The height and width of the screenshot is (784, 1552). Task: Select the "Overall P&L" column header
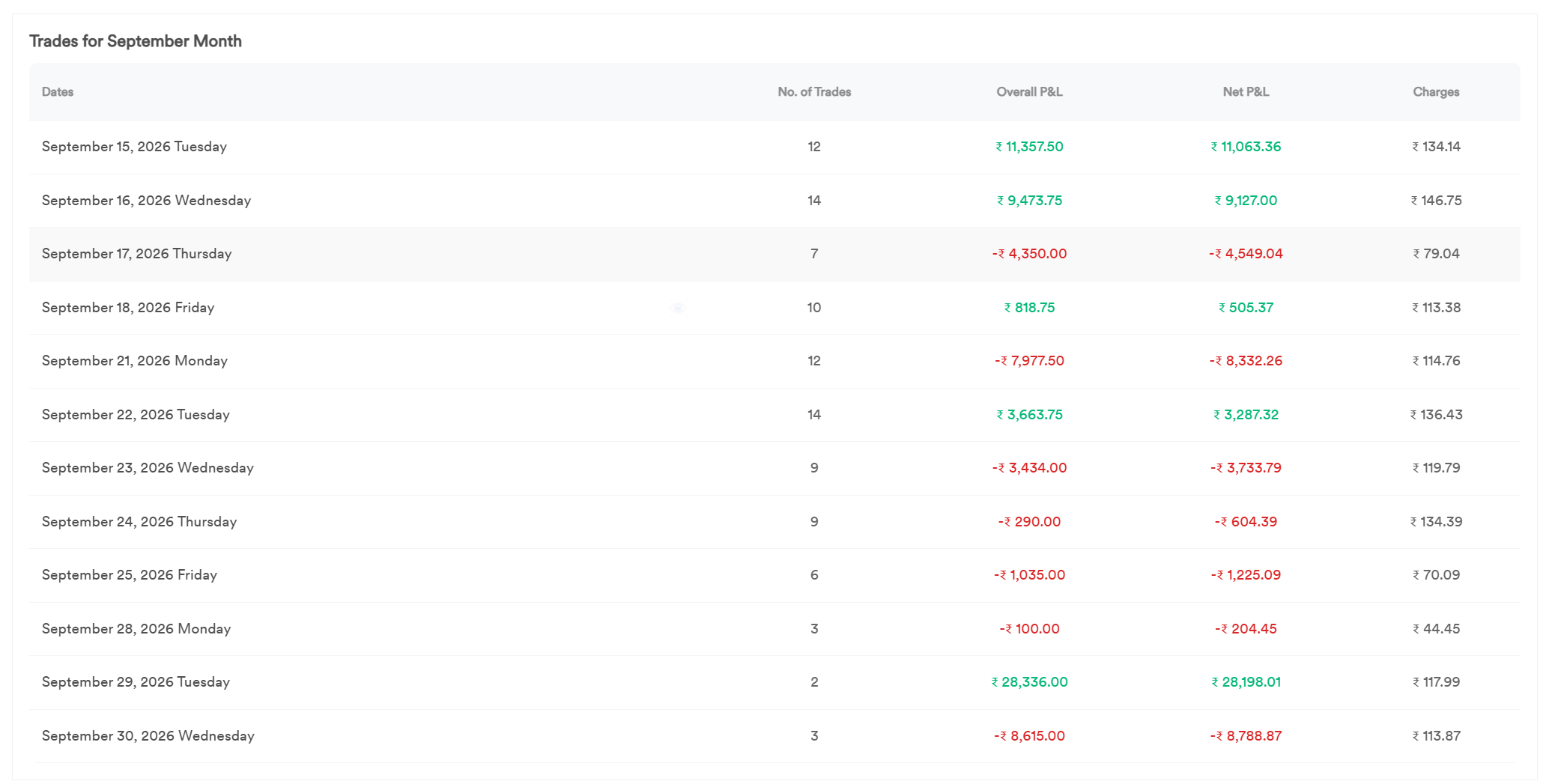pos(1029,92)
